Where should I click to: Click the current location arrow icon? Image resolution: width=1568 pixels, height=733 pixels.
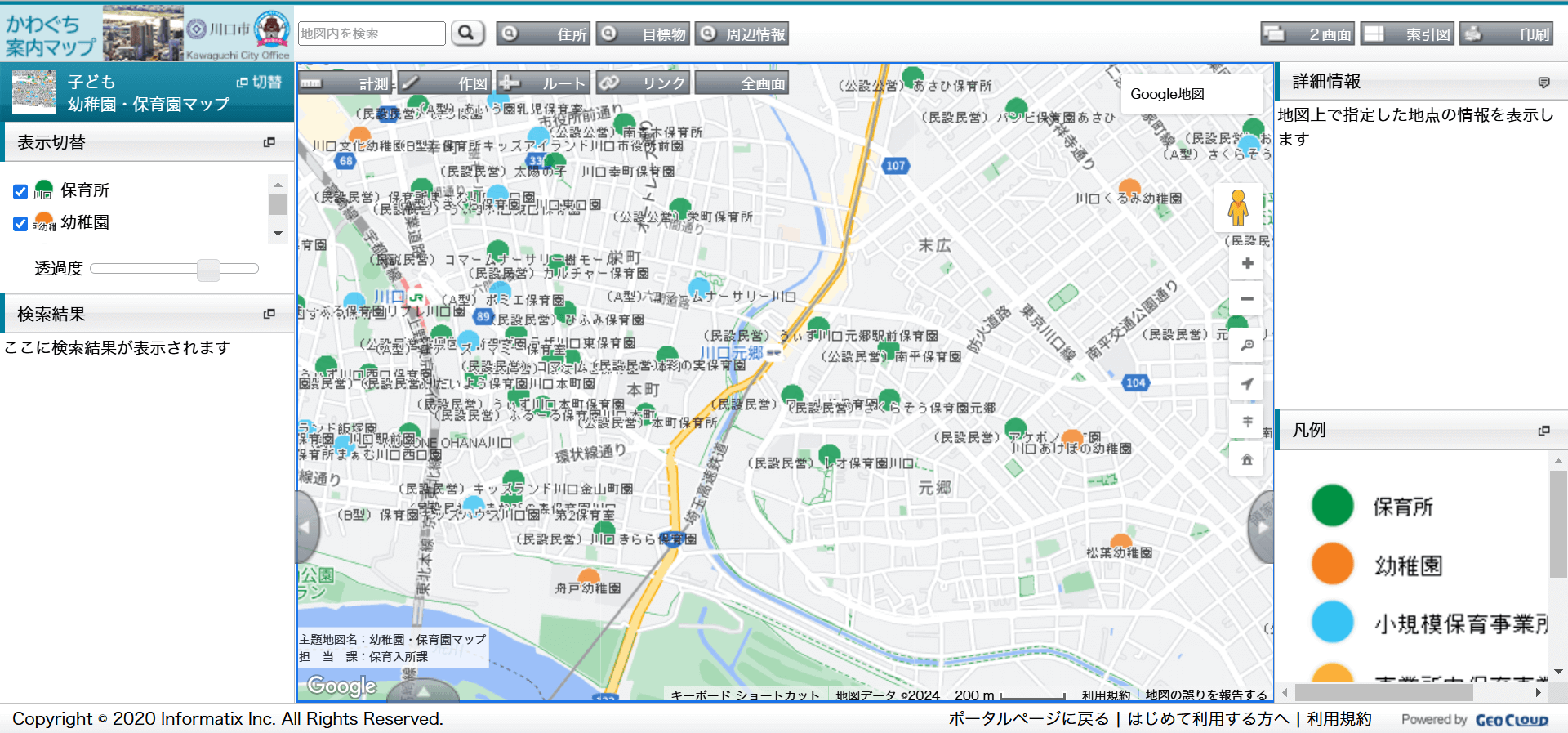click(x=1247, y=384)
